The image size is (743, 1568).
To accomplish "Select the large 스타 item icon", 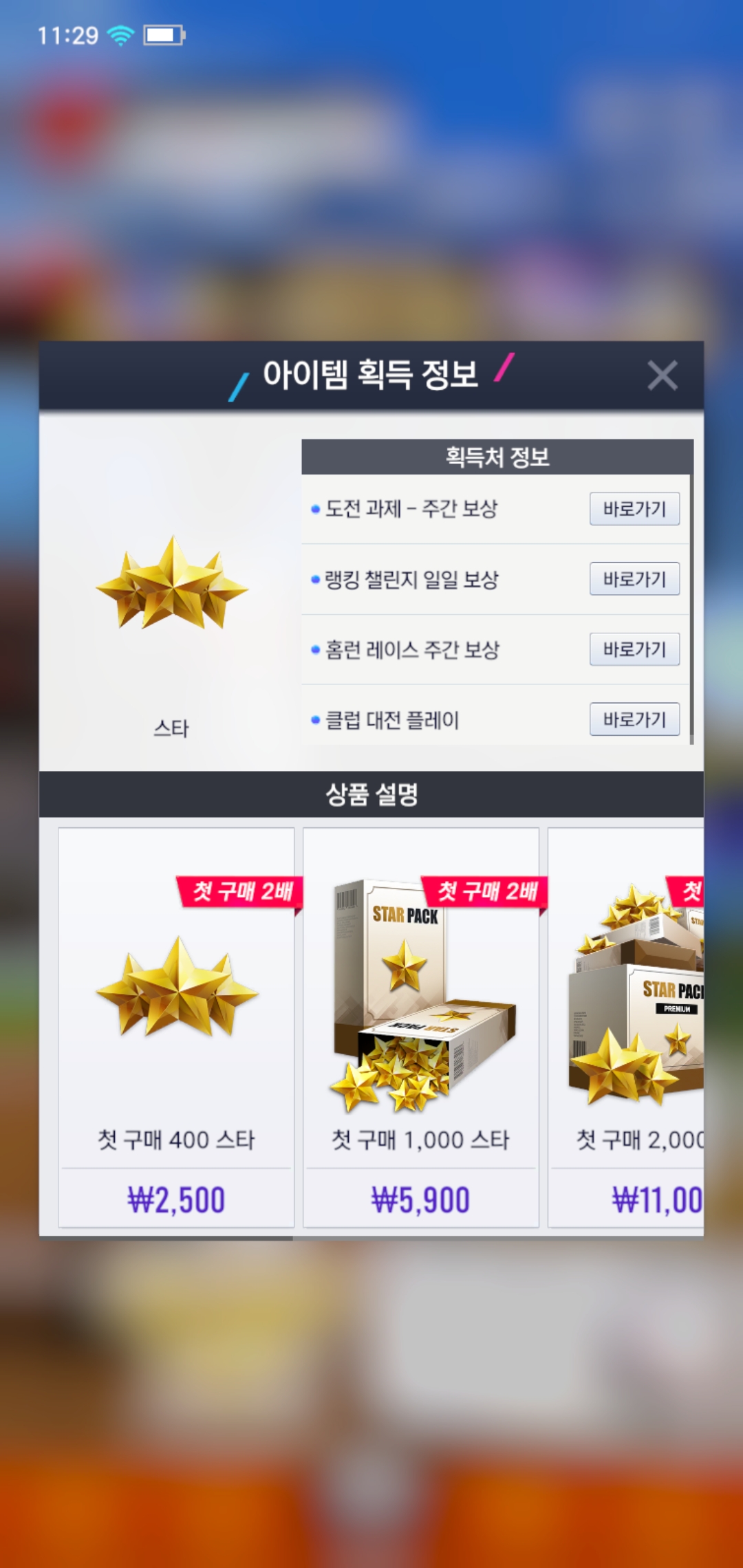I will [171, 583].
